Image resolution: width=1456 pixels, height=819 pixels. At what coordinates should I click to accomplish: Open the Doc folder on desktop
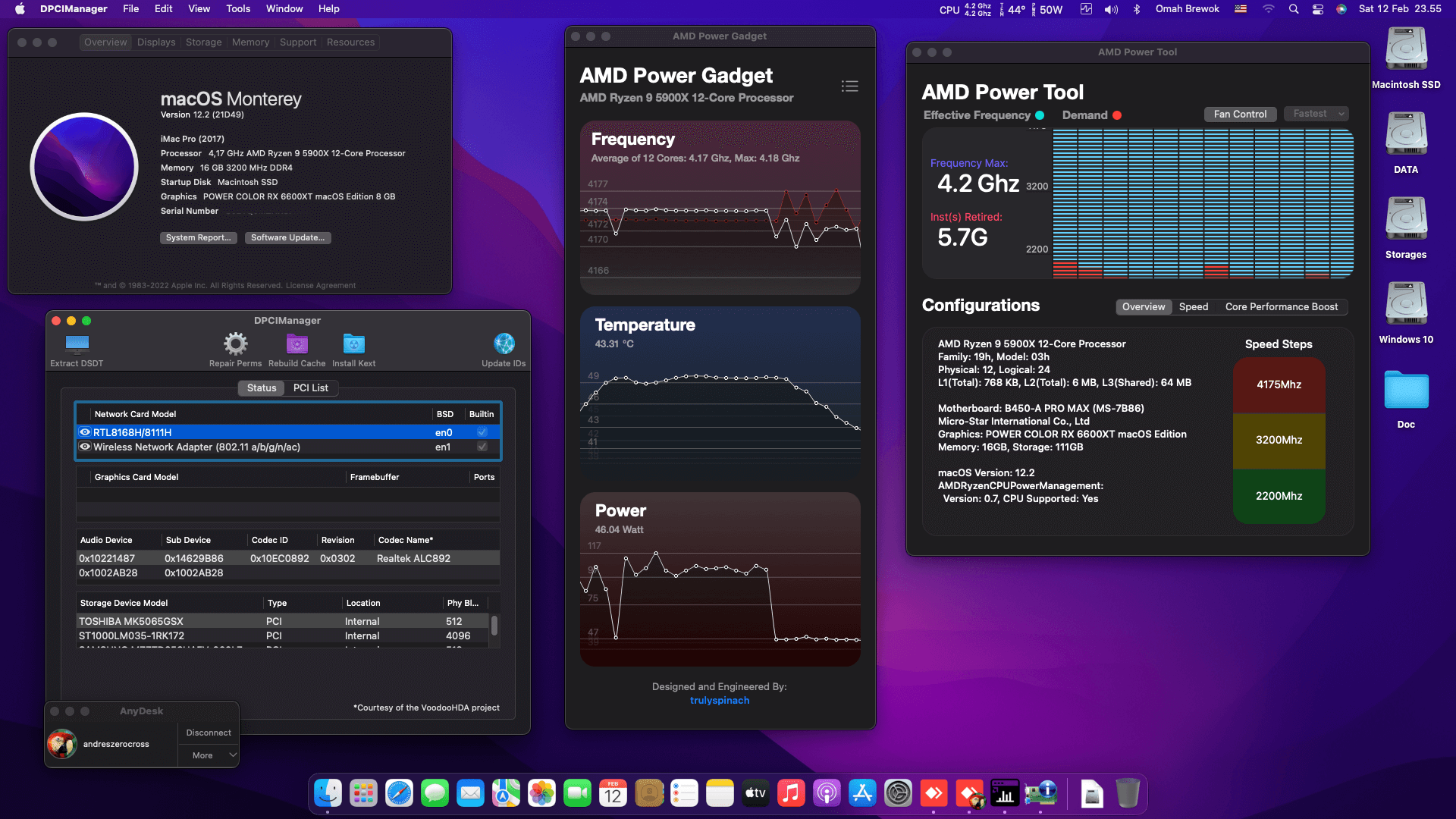pos(1406,391)
